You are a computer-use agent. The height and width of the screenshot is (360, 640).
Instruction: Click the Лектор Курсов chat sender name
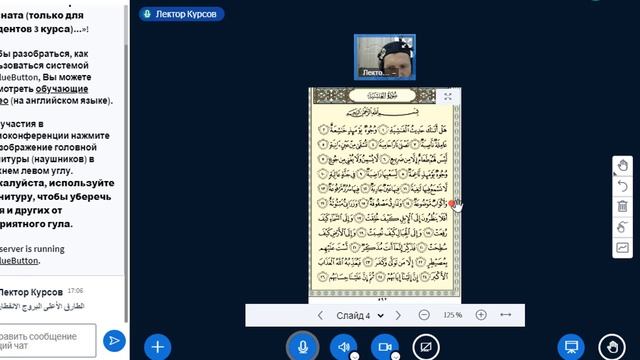(31, 292)
